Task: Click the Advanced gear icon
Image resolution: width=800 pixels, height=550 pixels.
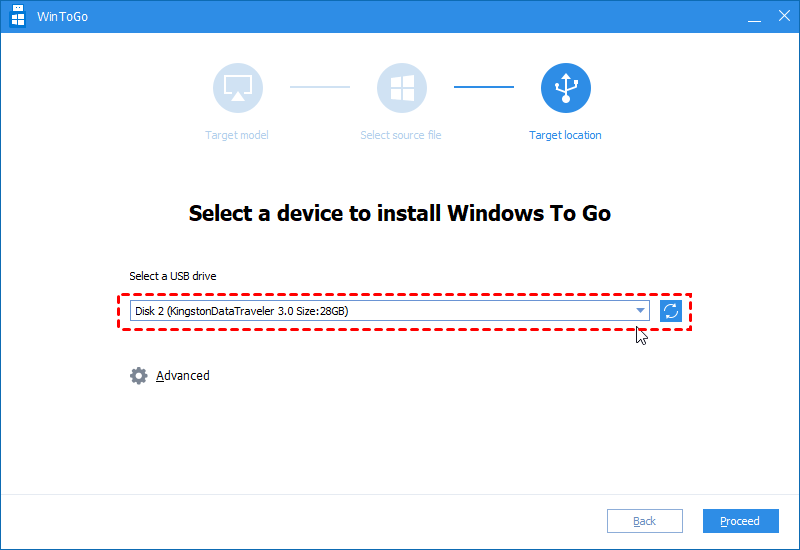Action: (139, 376)
